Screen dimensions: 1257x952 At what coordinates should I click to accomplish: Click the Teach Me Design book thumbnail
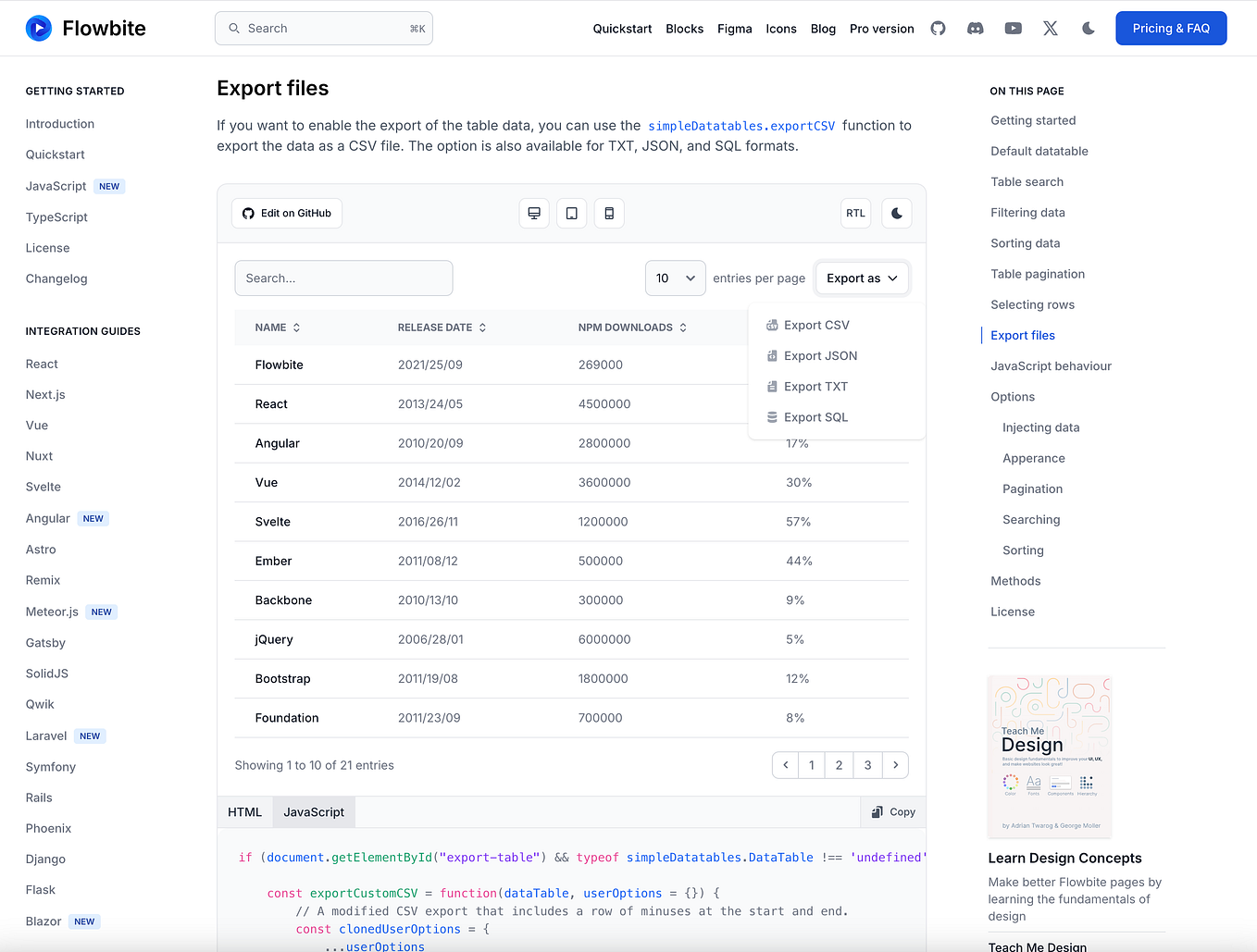point(1049,756)
